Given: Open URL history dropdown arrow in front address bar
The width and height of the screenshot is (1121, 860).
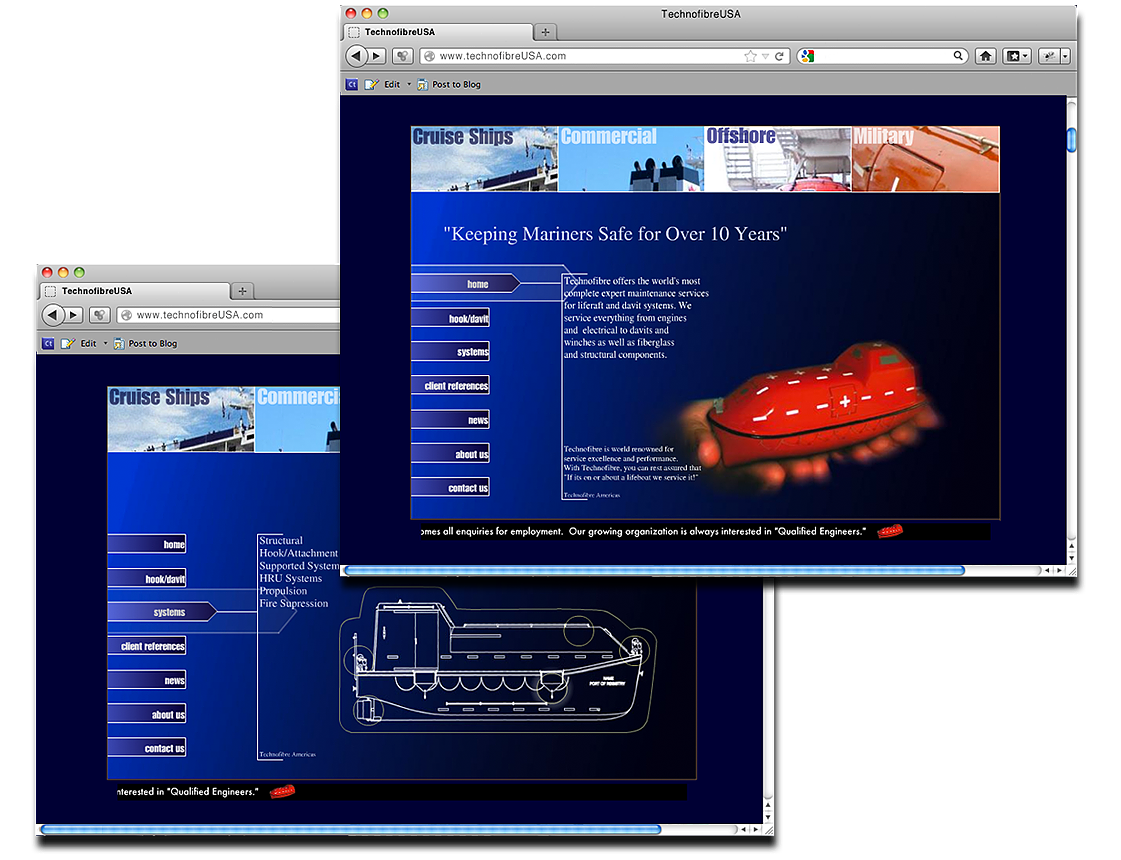Looking at the screenshot, I should (765, 56).
